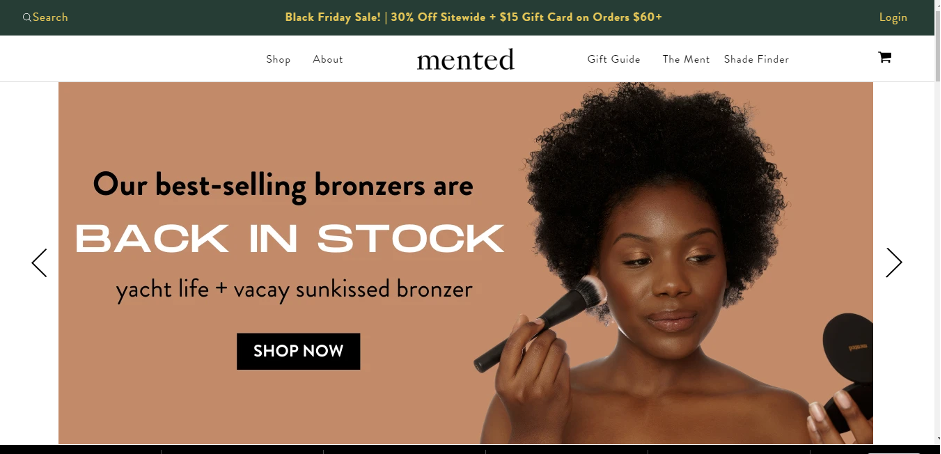
Task: Click the Login link
Action: (x=893, y=17)
